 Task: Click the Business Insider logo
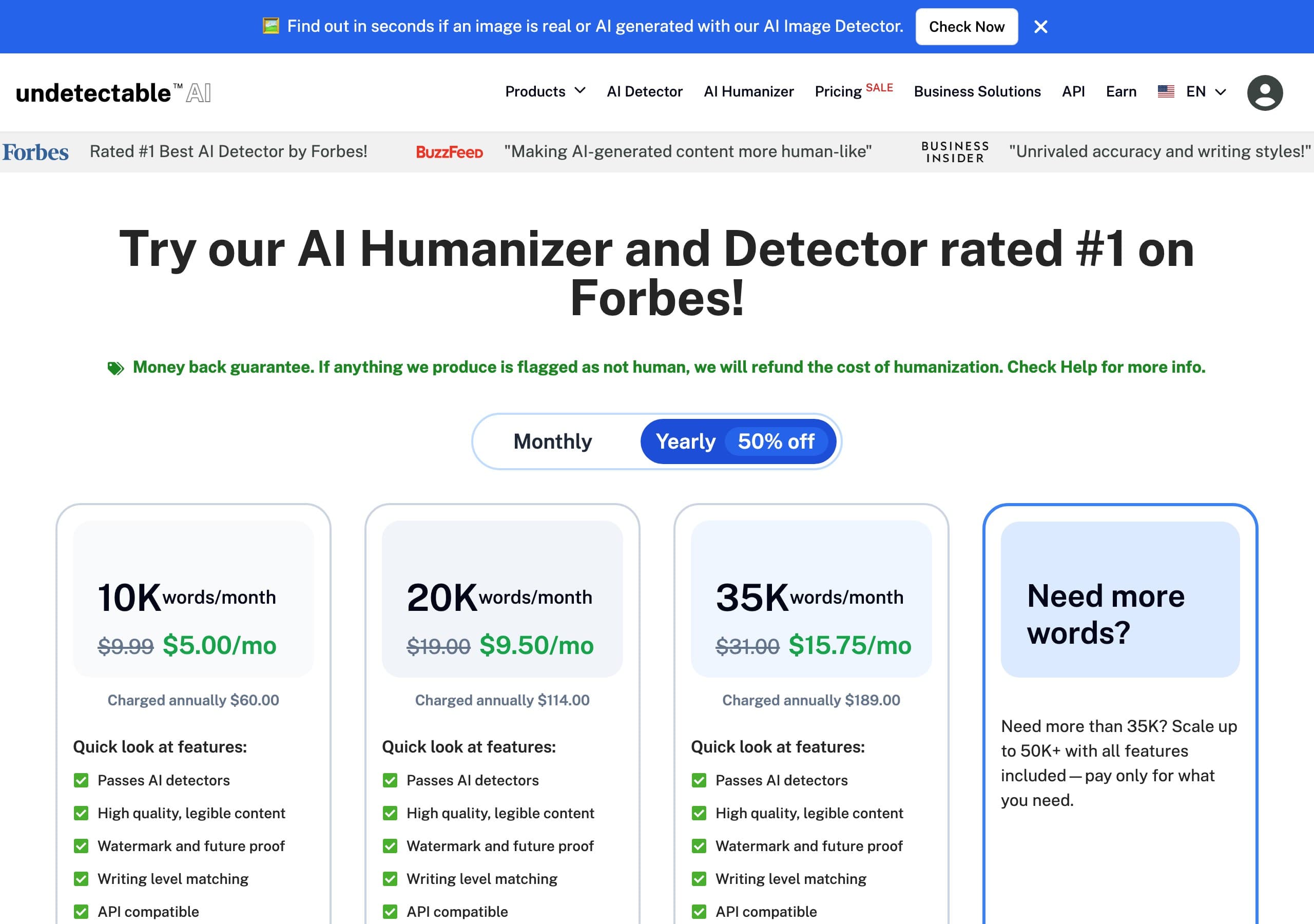pos(955,152)
